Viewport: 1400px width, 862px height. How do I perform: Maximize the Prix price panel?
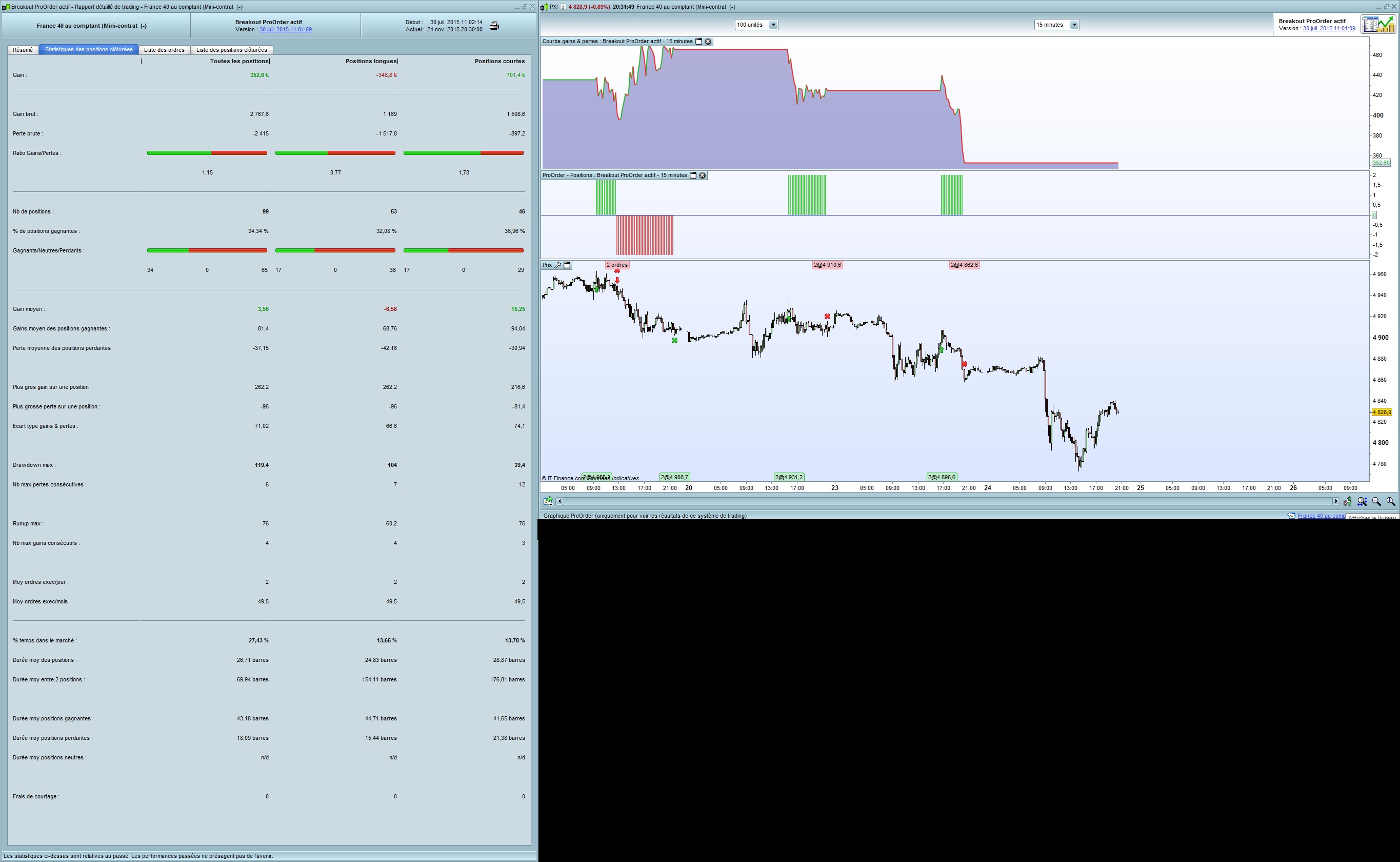tap(567, 265)
